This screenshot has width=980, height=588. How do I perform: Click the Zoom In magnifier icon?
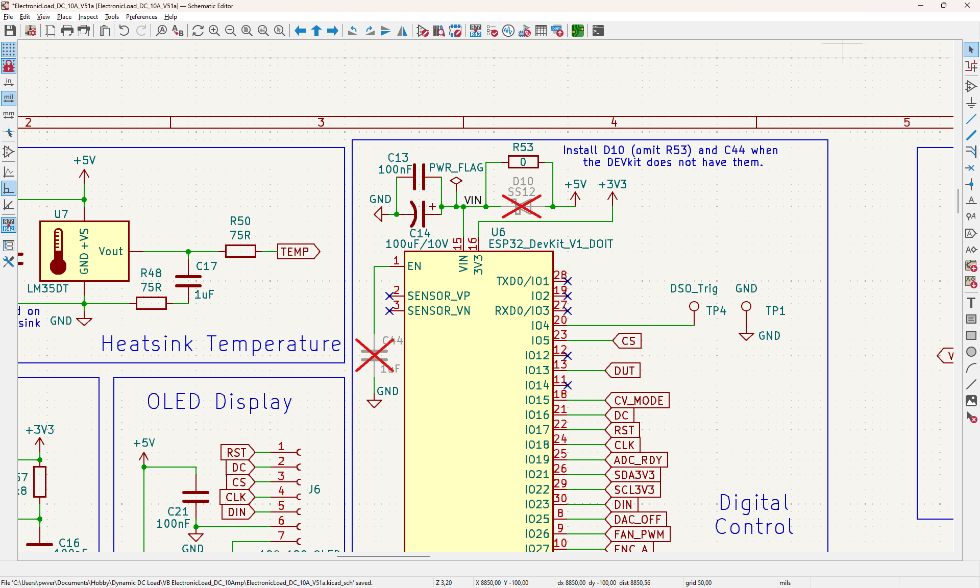point(214,31)
